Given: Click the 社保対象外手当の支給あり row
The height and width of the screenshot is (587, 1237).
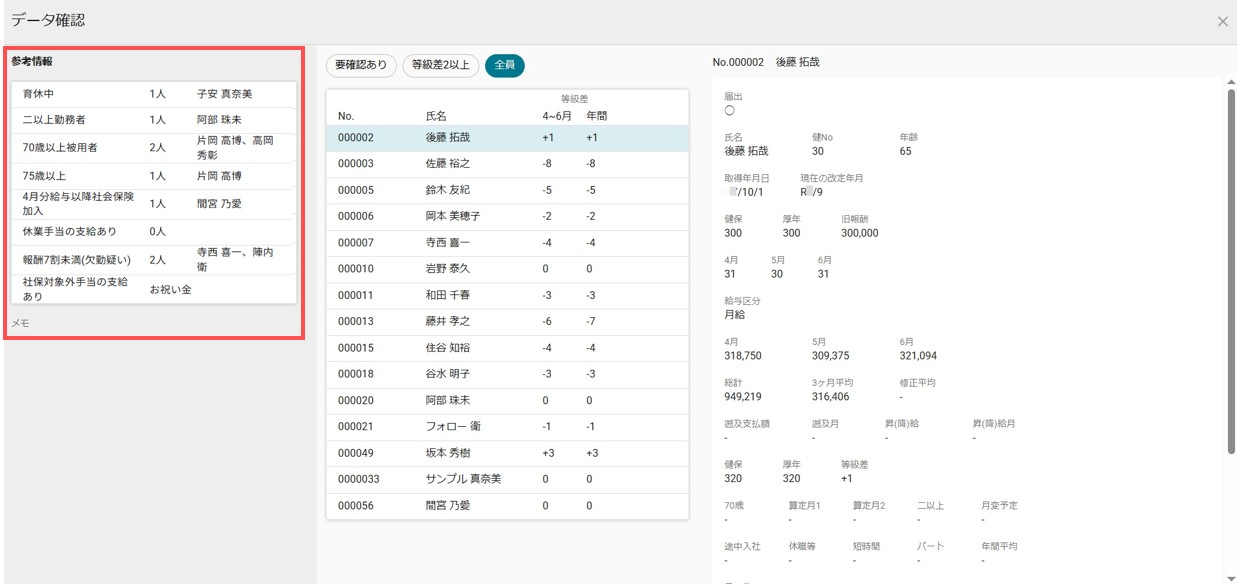Looking at the screenshot, I should pos(154,289).
